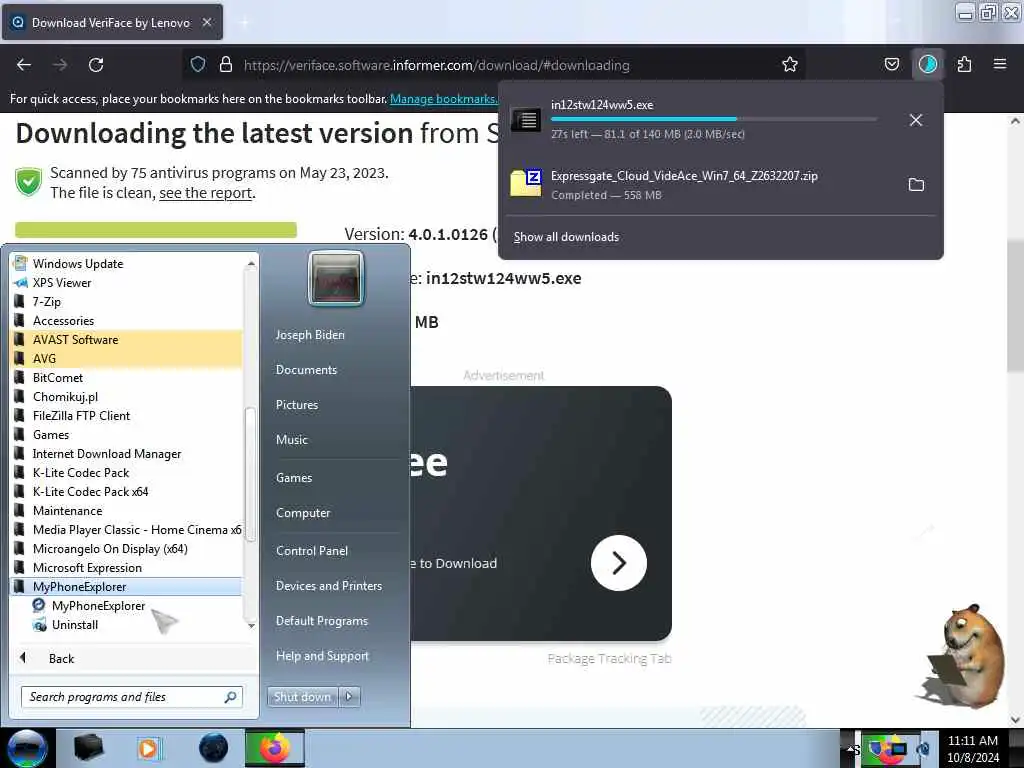1024x768 pixels.
Task: Open the Extensions puzzle icon
Action: click(x=964, y=65)
